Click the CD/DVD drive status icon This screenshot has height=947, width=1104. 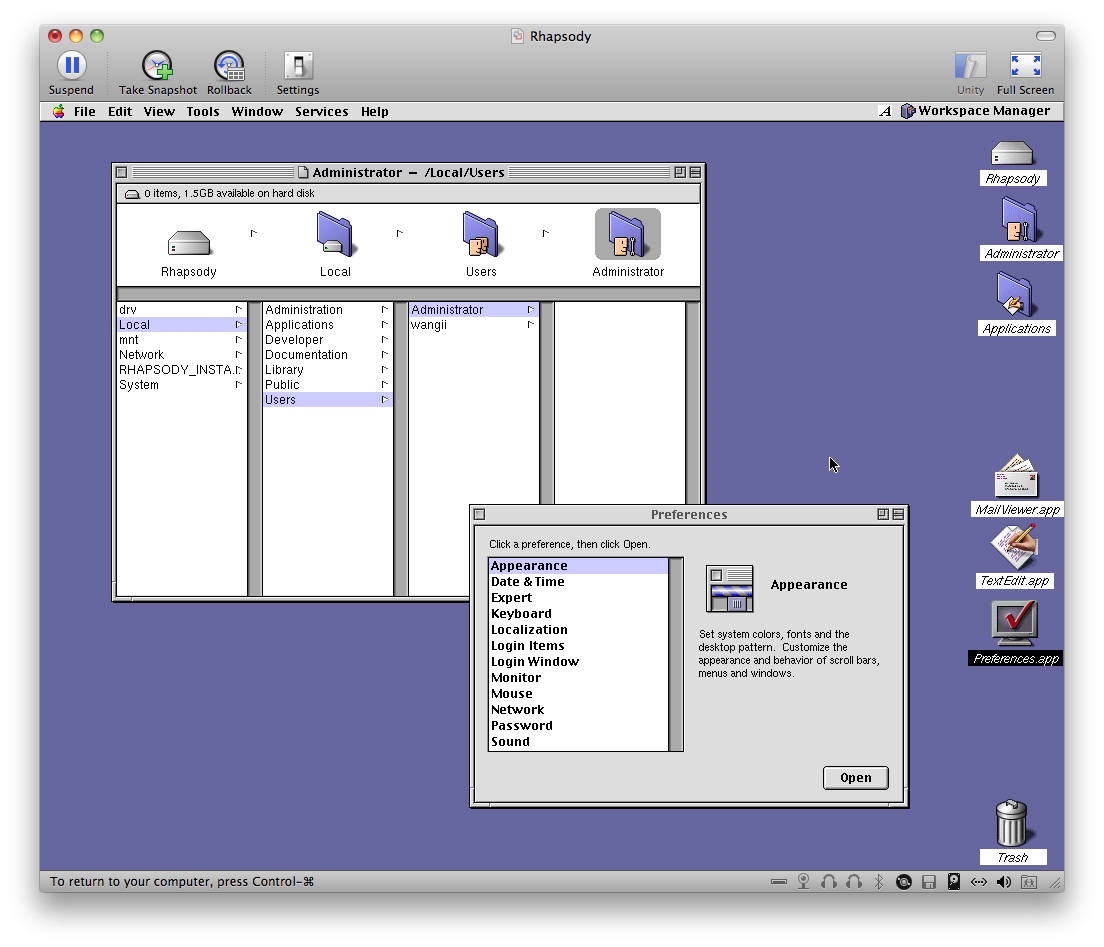[x=904, y=882]
